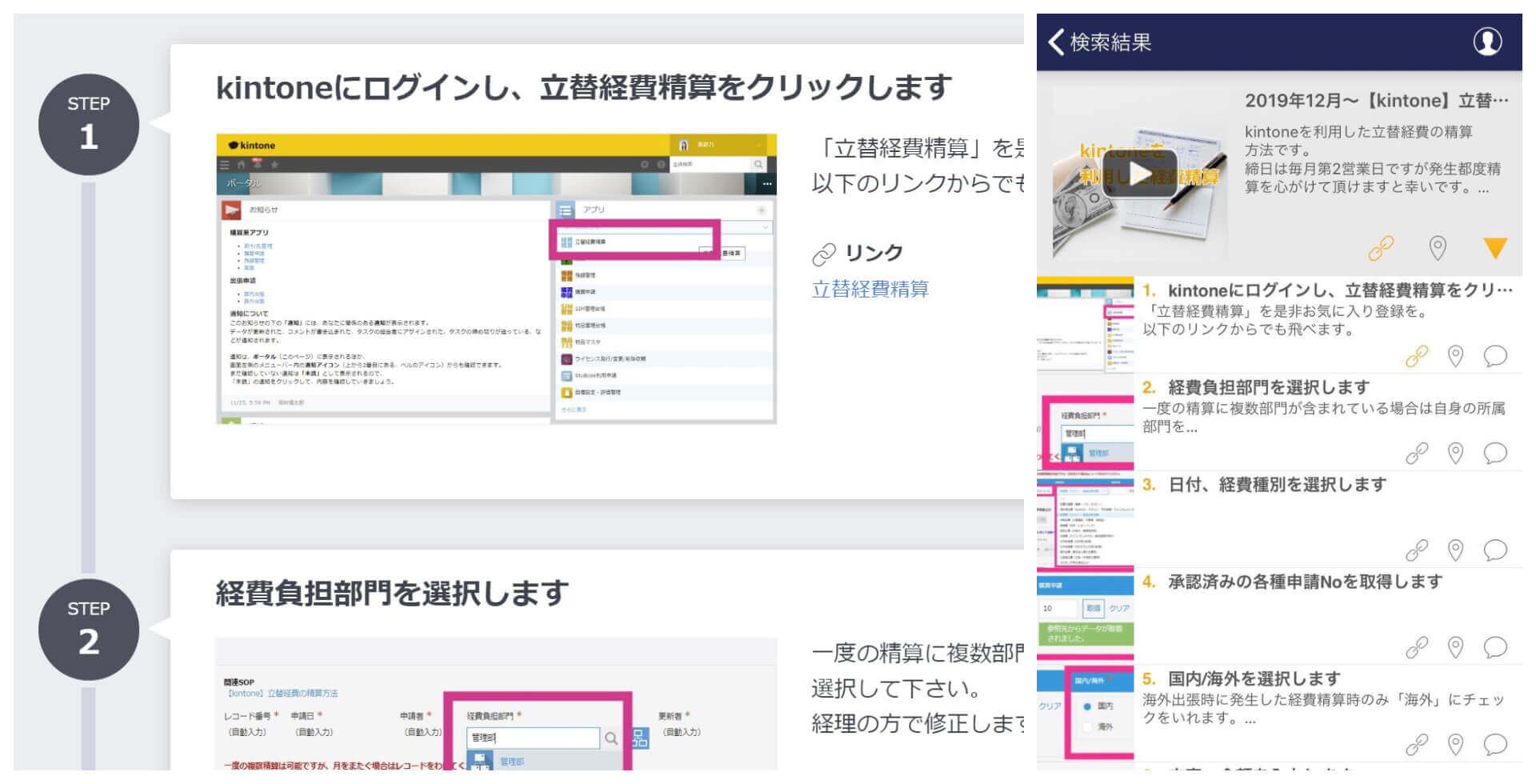Viewport: 1536px width, 784px height.
Task: Open step 4 thumbnail in results list
Action: (x=1085, y=616)
